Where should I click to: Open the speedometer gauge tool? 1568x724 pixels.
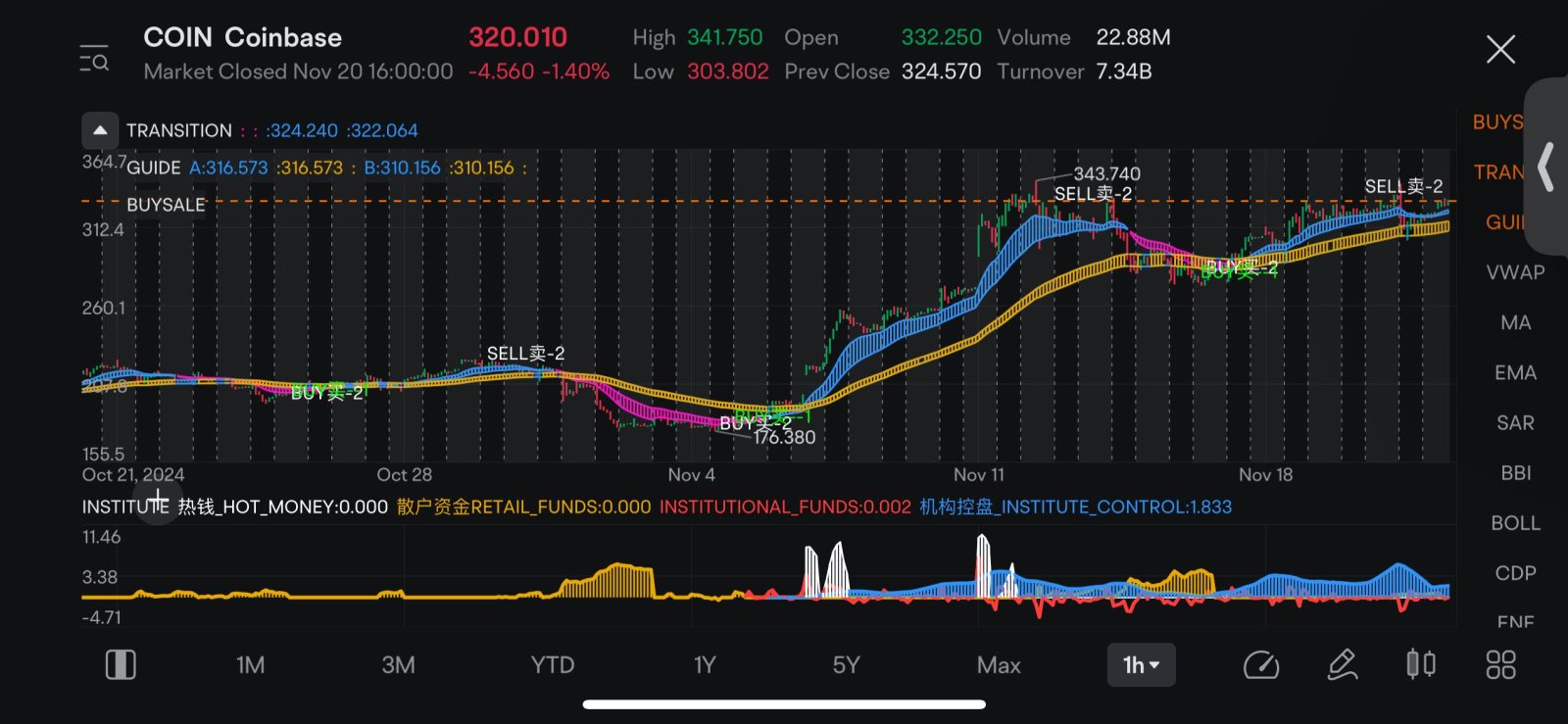point(1261,665)
